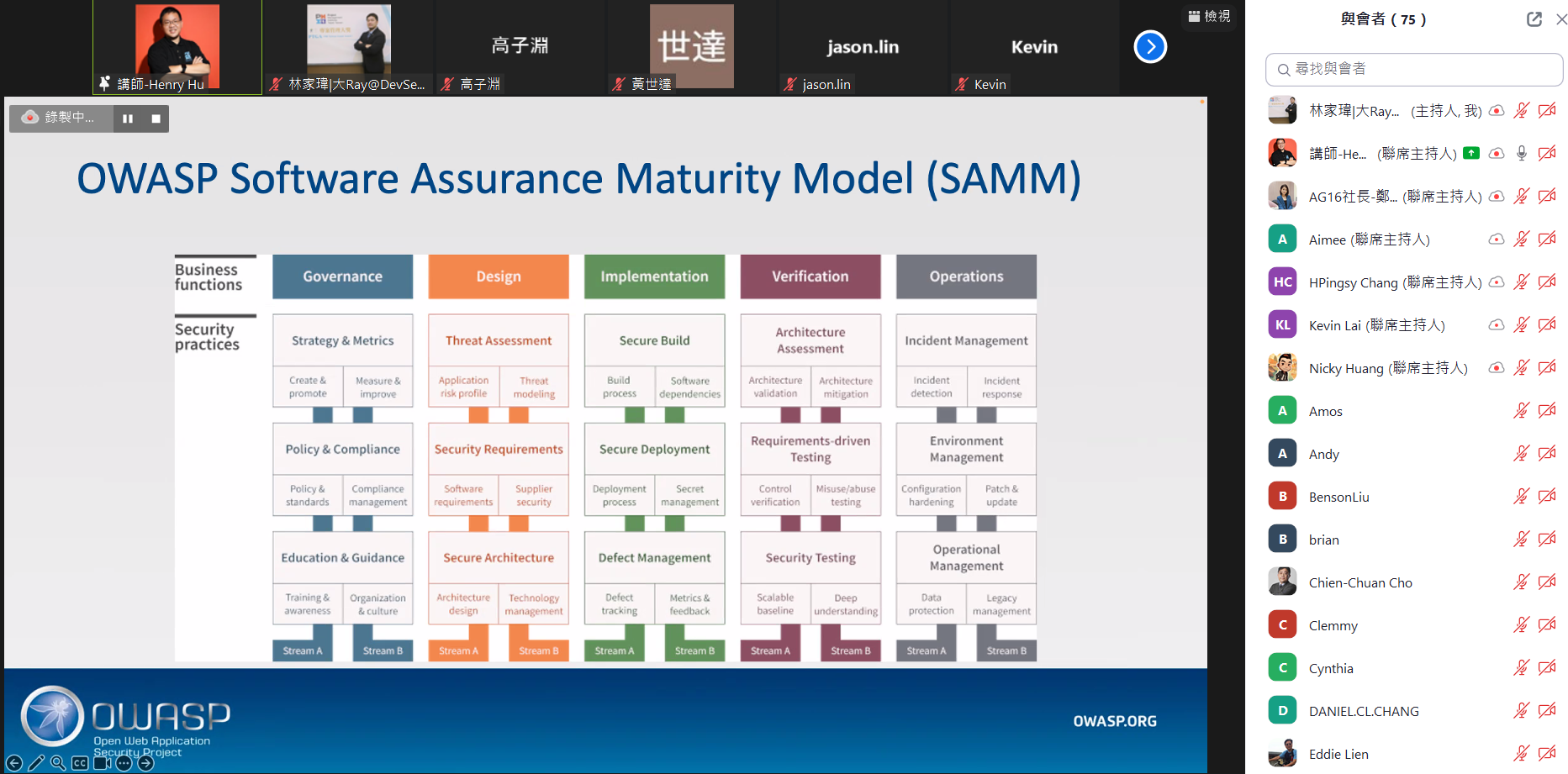Open the View layout menu
This screenshot has height=774, width=1568.
point(1209,16)
